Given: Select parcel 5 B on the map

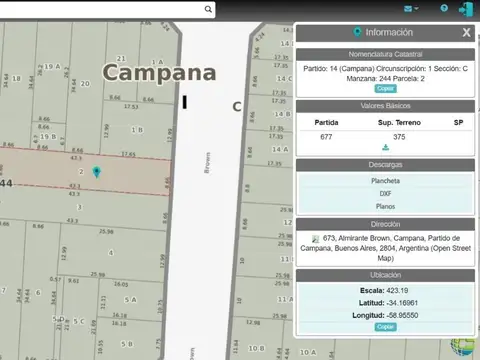Looking at the screenshot, I should coord(127,344).
